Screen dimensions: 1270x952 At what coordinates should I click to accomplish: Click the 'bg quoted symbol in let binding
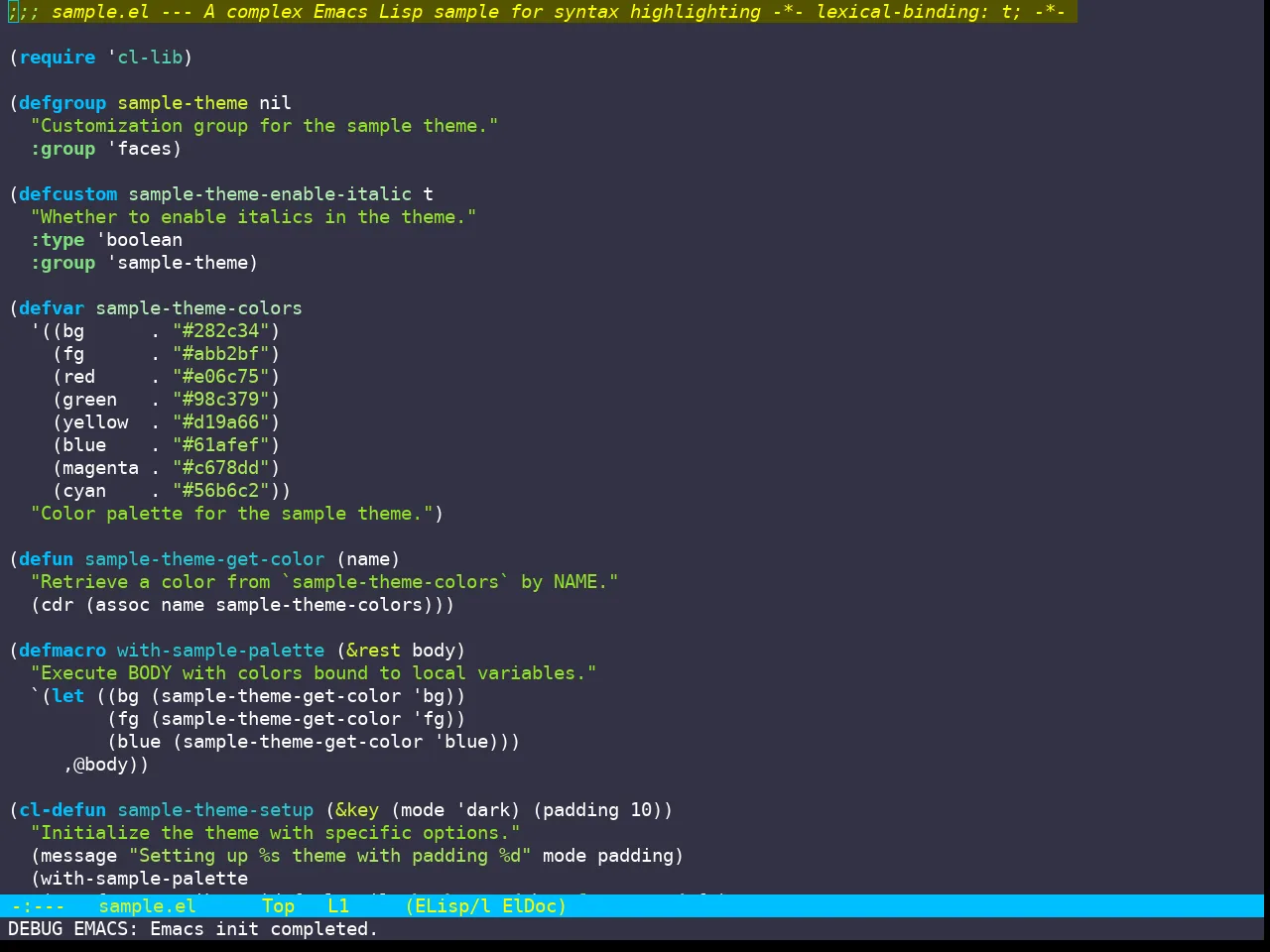[429, 696]
